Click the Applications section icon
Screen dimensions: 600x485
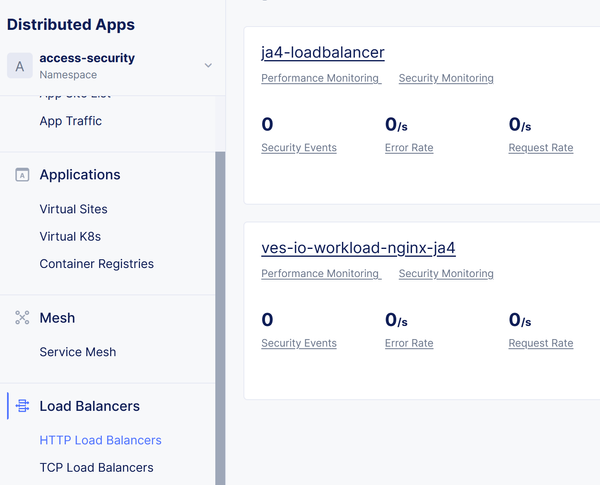click(x=22, y=175)
